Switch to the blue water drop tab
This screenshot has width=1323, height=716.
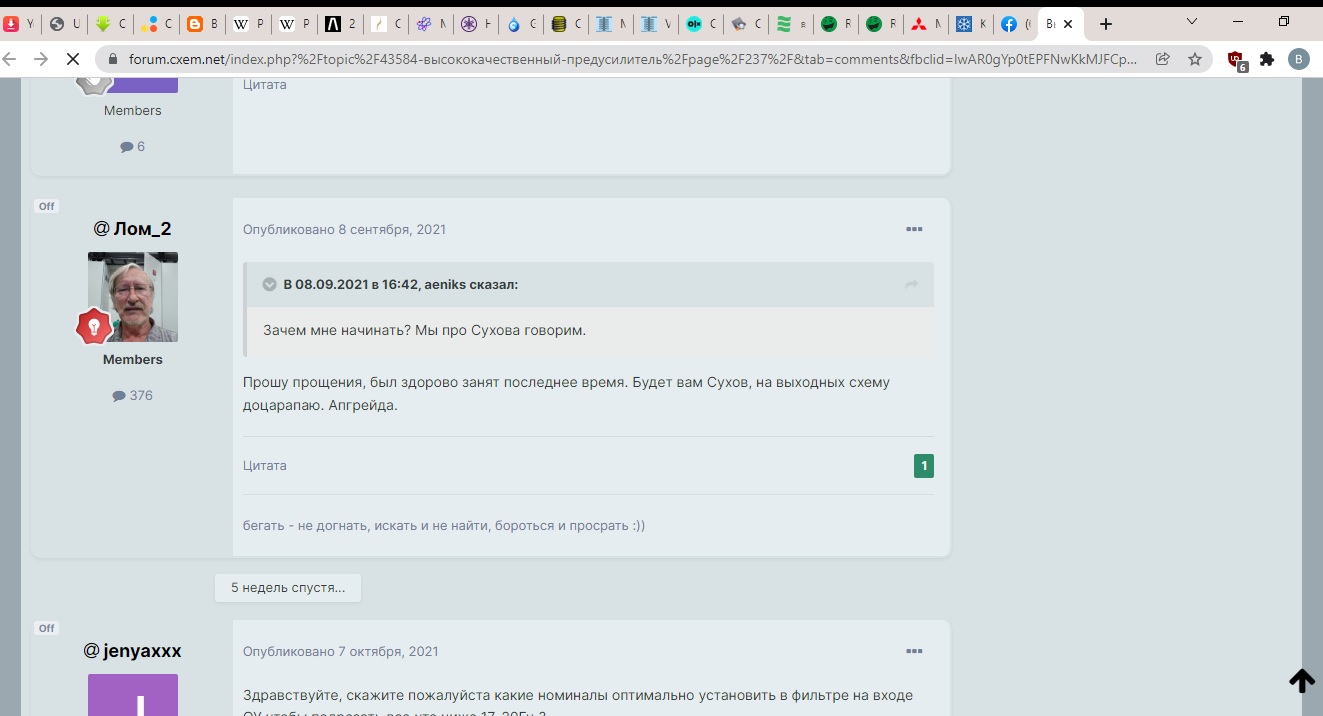(x=514, y=23)
